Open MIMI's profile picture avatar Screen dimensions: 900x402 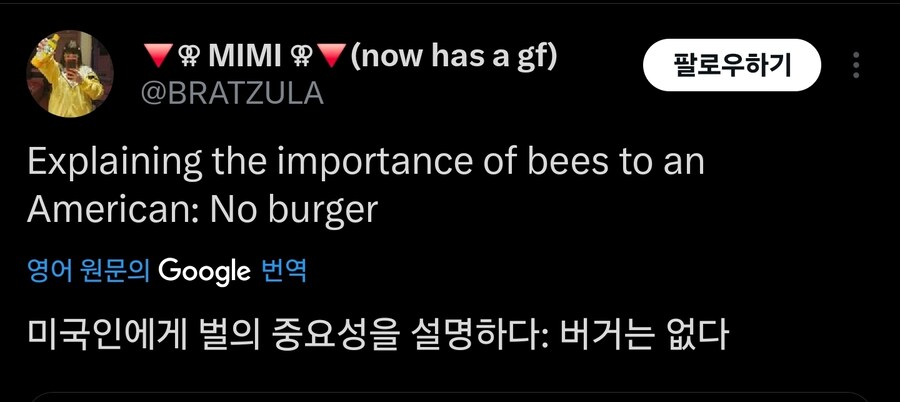point(69,74)
